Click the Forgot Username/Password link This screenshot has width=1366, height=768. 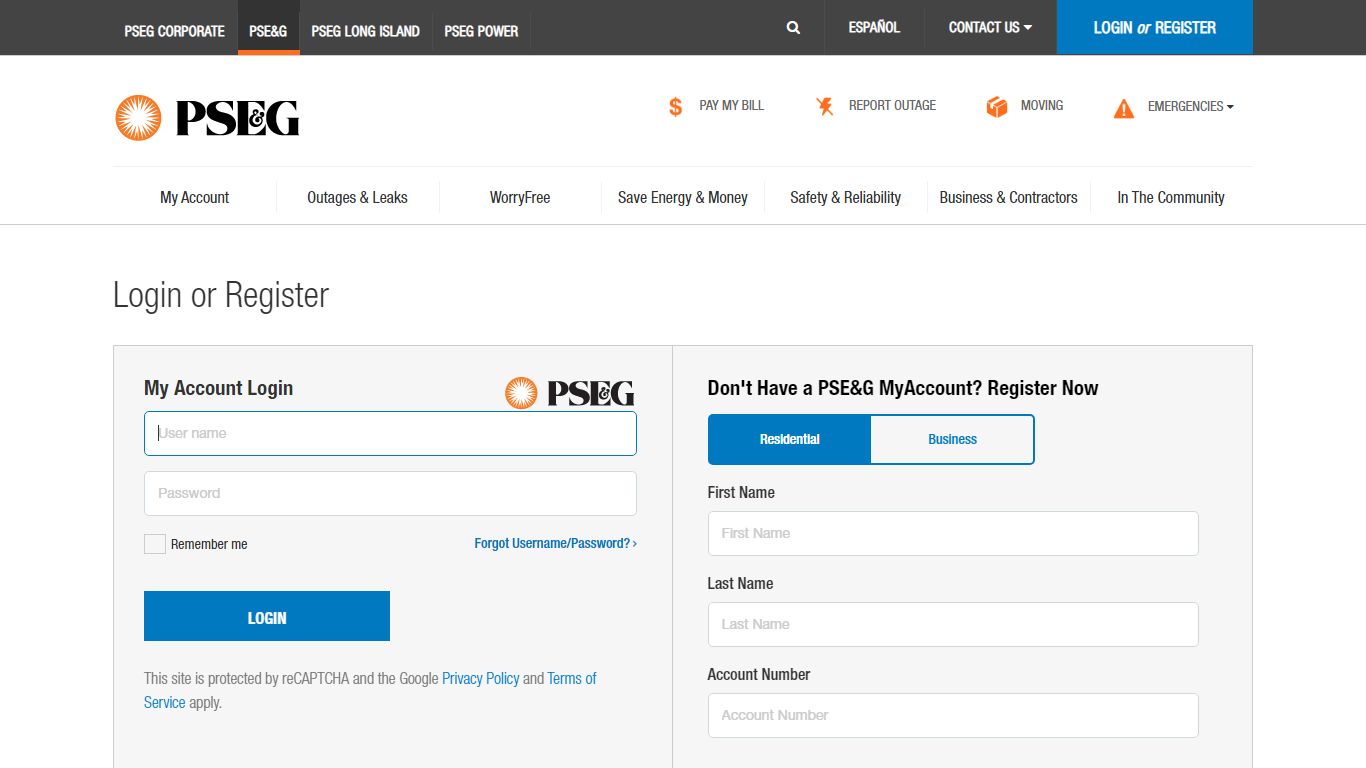click(x=555, y=543)
